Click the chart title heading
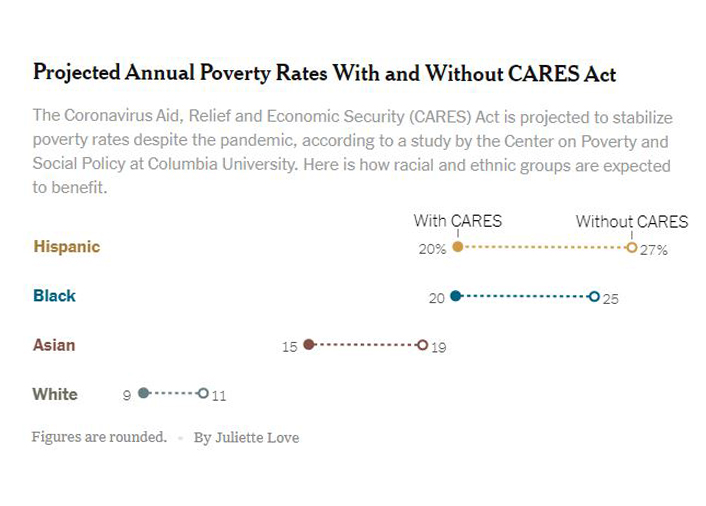Image resolution: width=706 pixels, height=506 pixels. tap(325, 72)
